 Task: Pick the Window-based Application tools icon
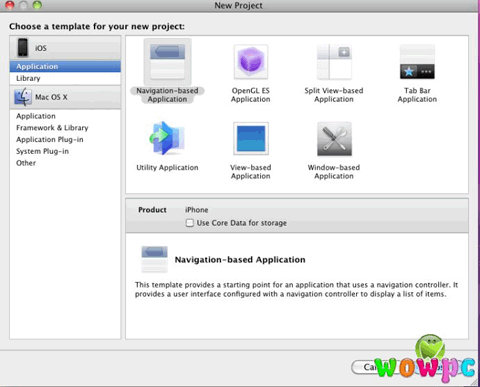click(334, 139)
